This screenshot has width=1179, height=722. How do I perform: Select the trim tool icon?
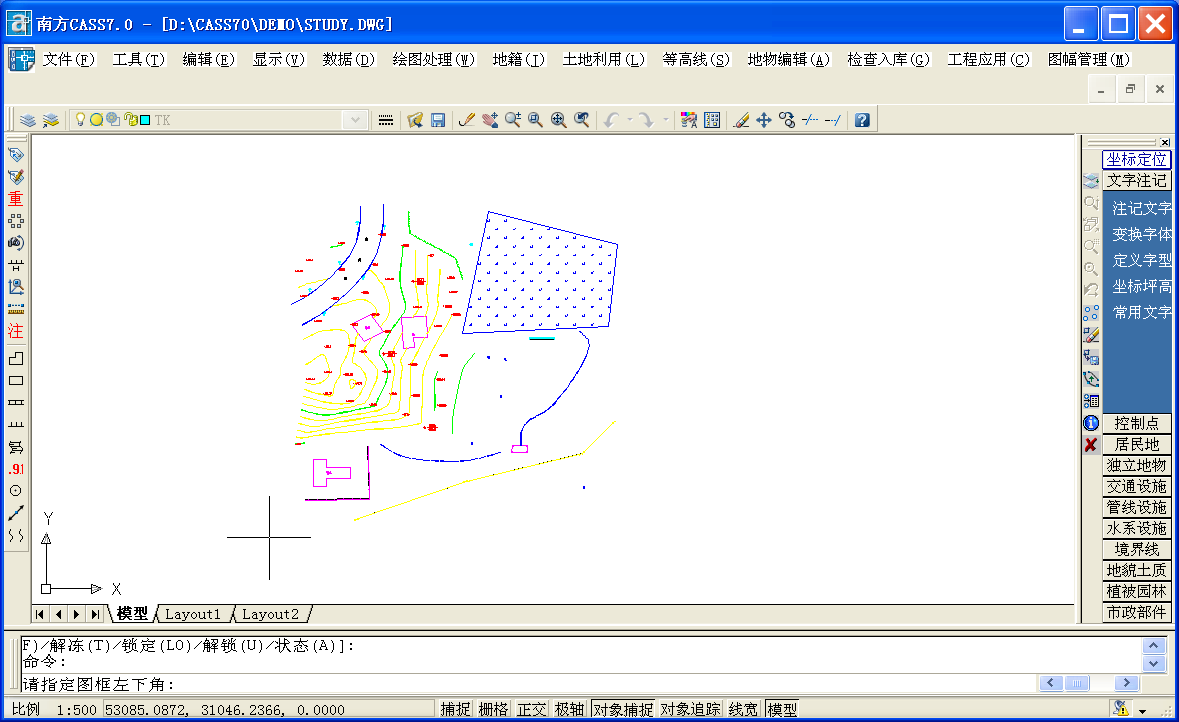coord(810,120)
